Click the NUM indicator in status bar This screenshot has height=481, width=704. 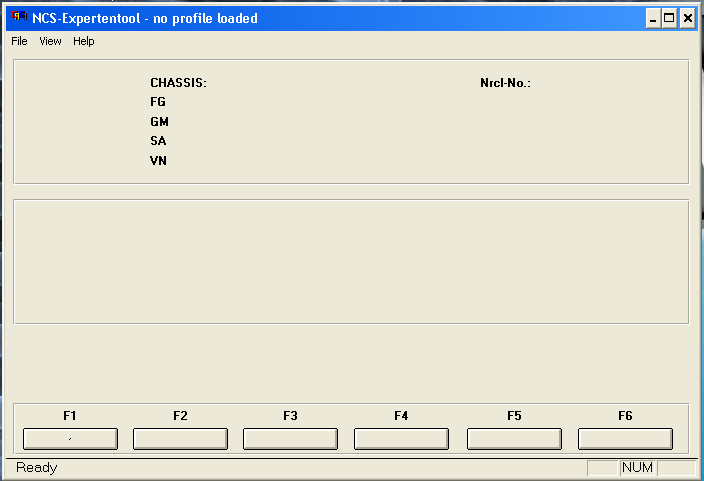point(638,468)
